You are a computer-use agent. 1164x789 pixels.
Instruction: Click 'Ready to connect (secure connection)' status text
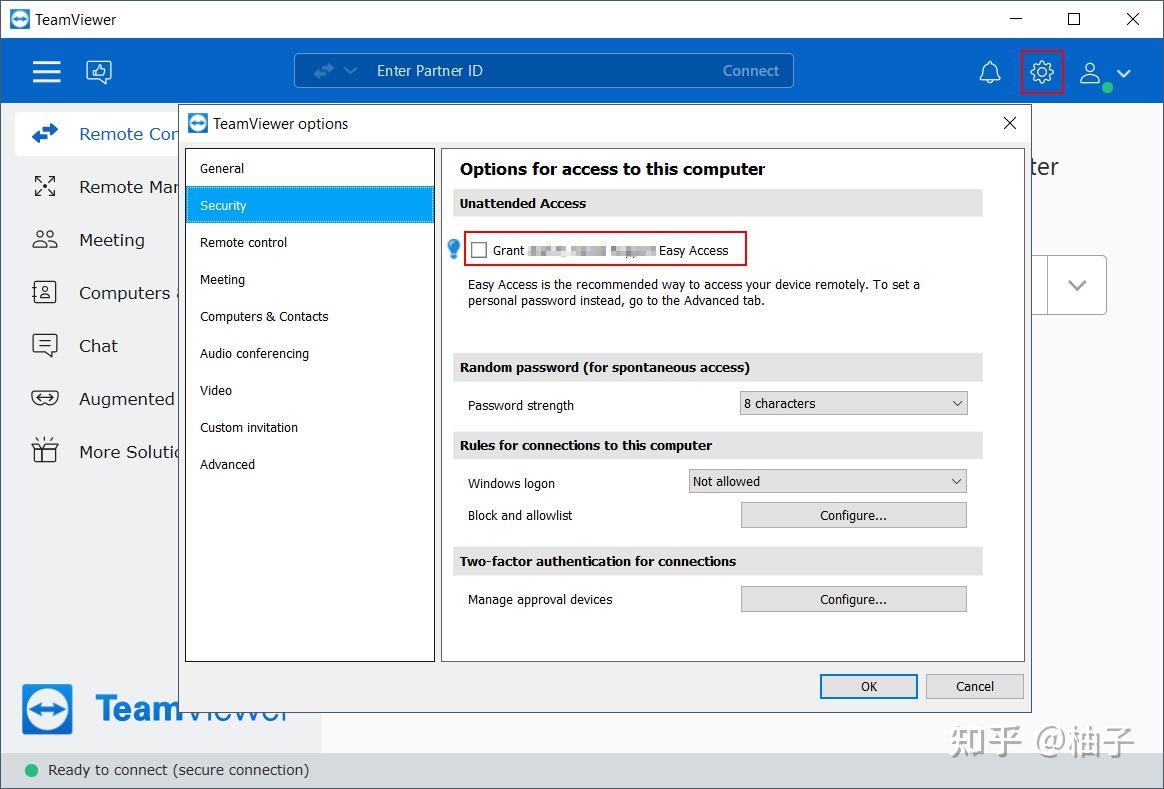(x=179, y=770)
